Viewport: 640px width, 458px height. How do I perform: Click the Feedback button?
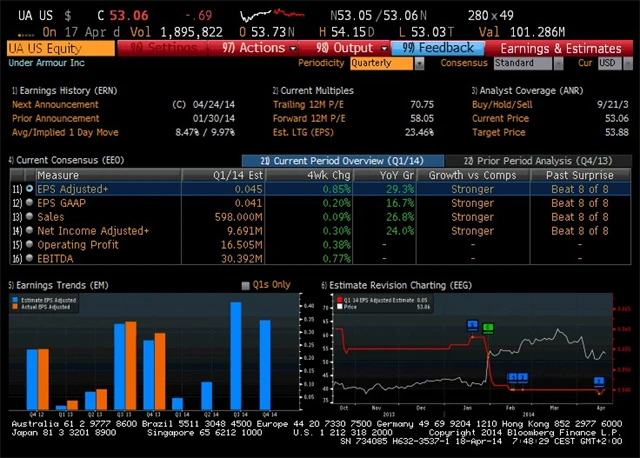(439, 48)
